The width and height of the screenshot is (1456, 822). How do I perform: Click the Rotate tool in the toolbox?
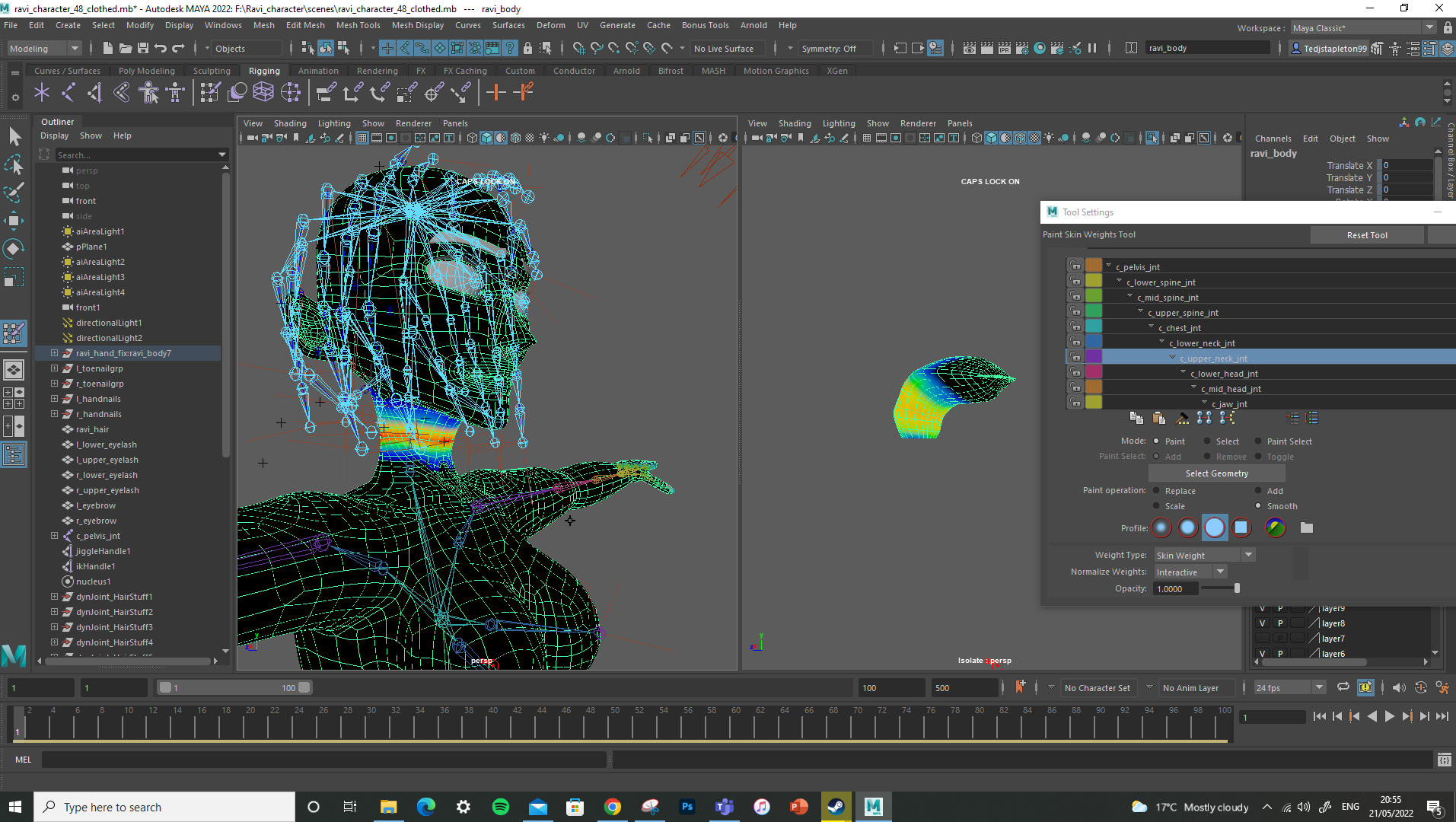point(14,249)
